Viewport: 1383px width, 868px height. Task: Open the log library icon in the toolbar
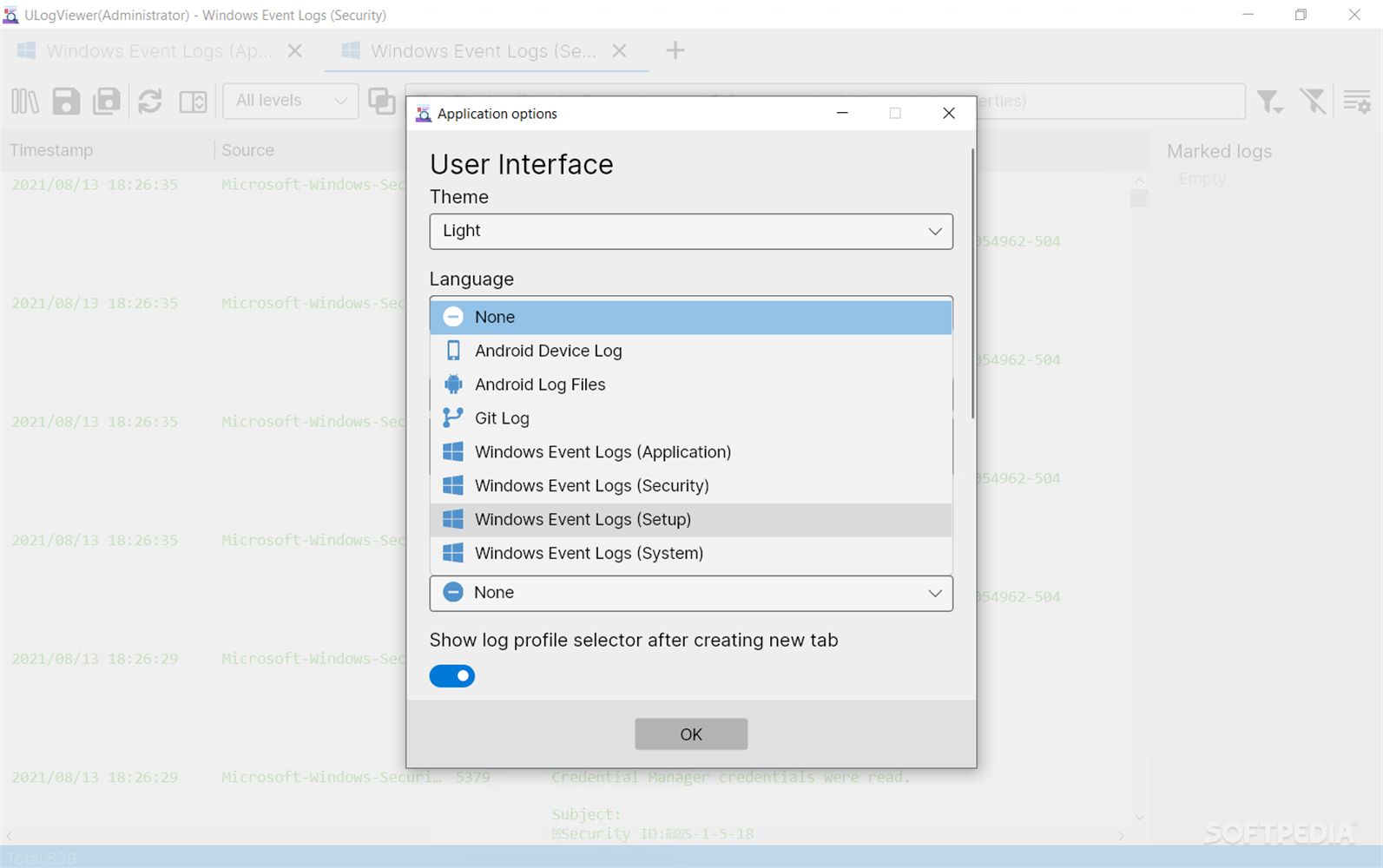25,102
